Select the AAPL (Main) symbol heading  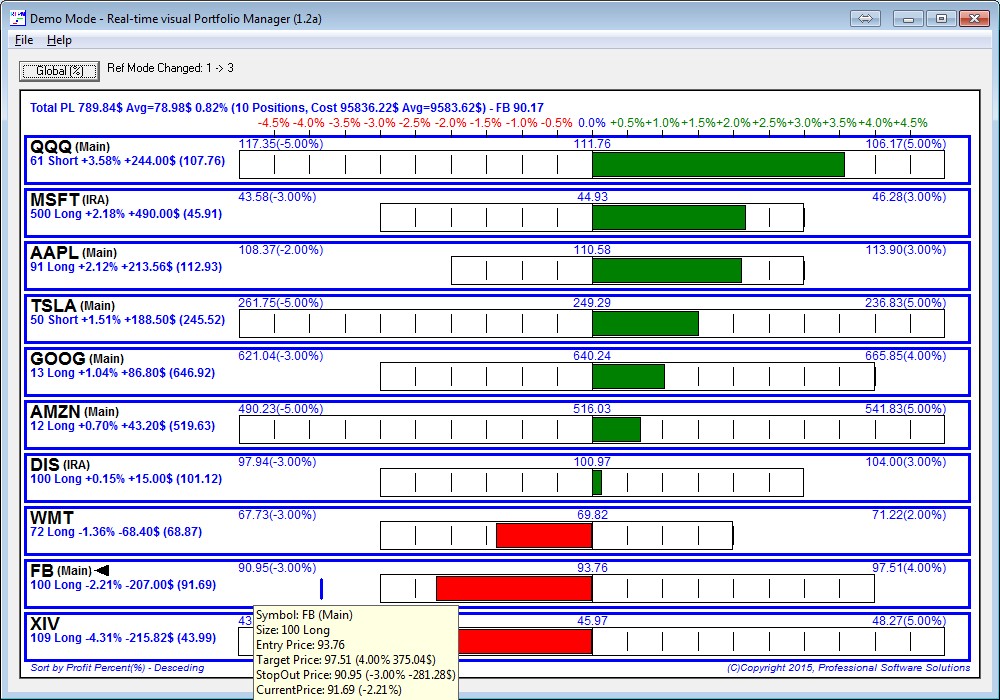[x=73, y=252]
